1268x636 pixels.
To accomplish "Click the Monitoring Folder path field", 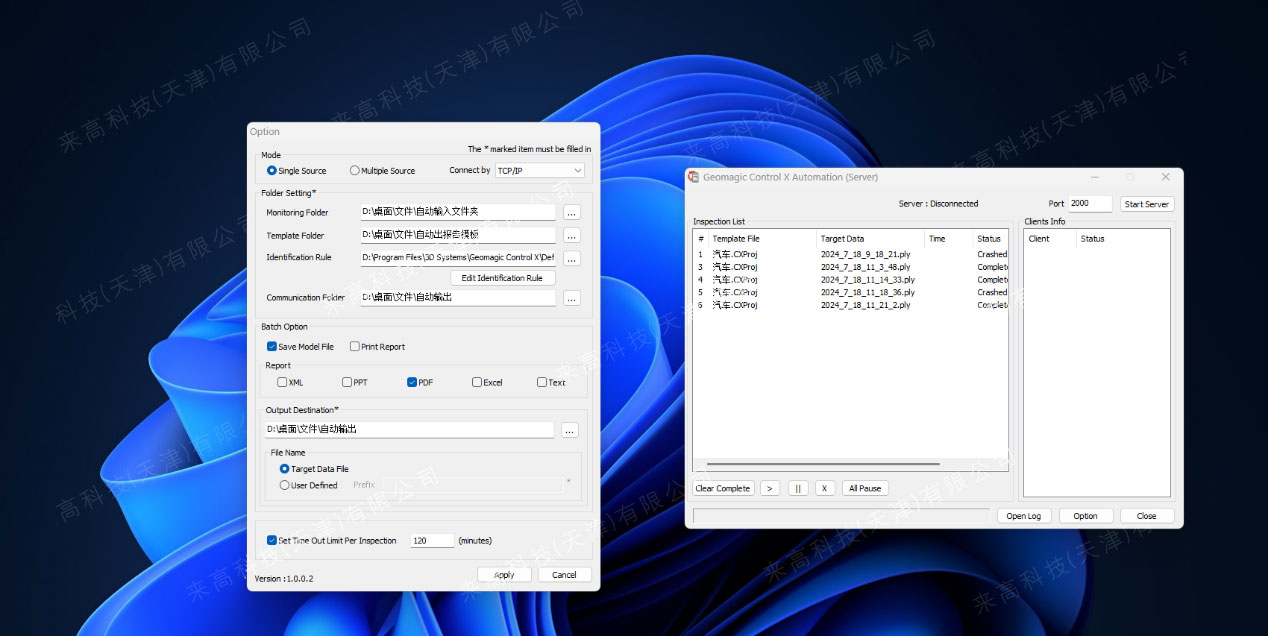I will pyautogui.click(x=458, y=212).
